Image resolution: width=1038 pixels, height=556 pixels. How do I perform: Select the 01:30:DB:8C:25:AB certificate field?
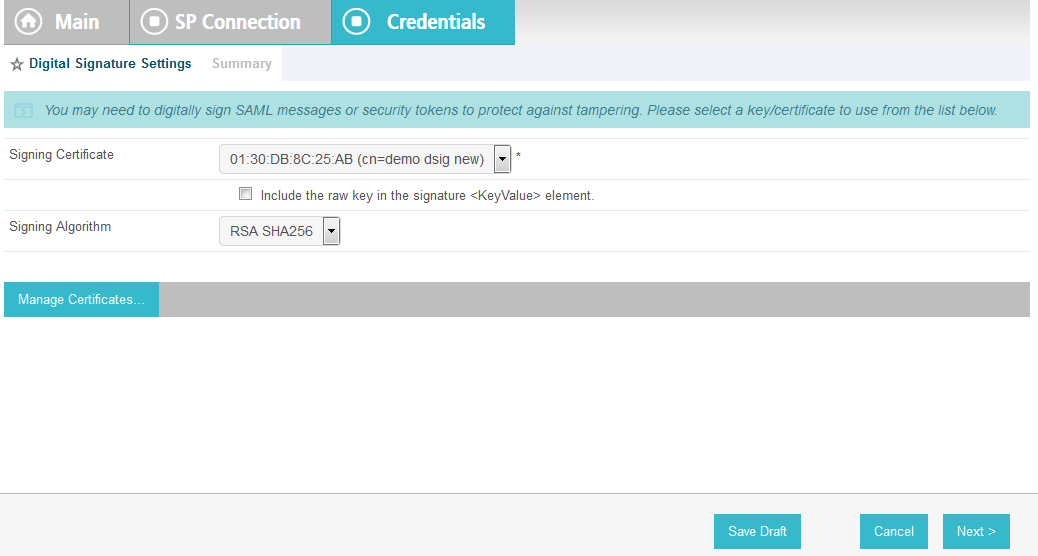[365, 159]
